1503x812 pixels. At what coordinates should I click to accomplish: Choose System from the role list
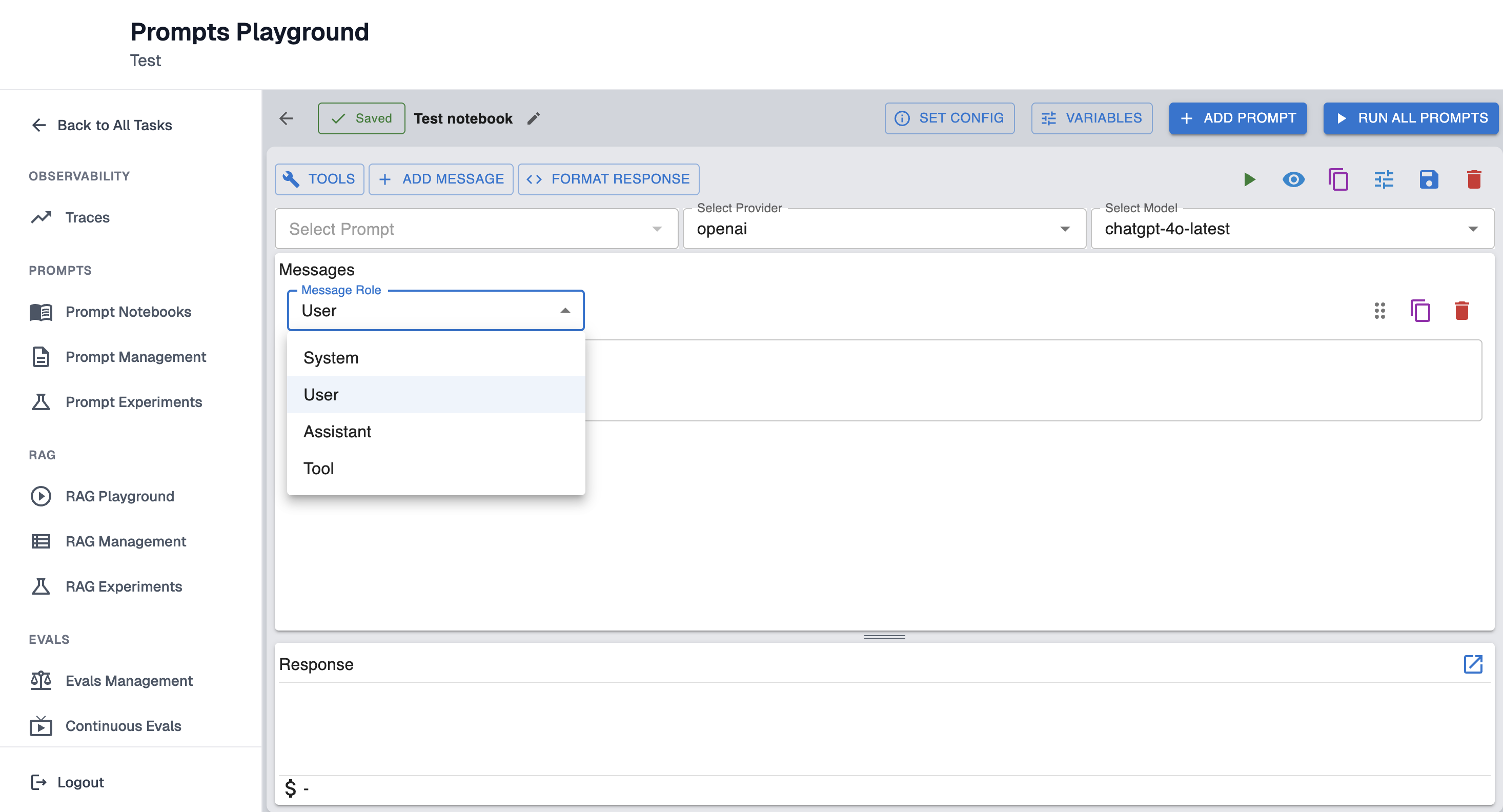(x=331, y=358)
